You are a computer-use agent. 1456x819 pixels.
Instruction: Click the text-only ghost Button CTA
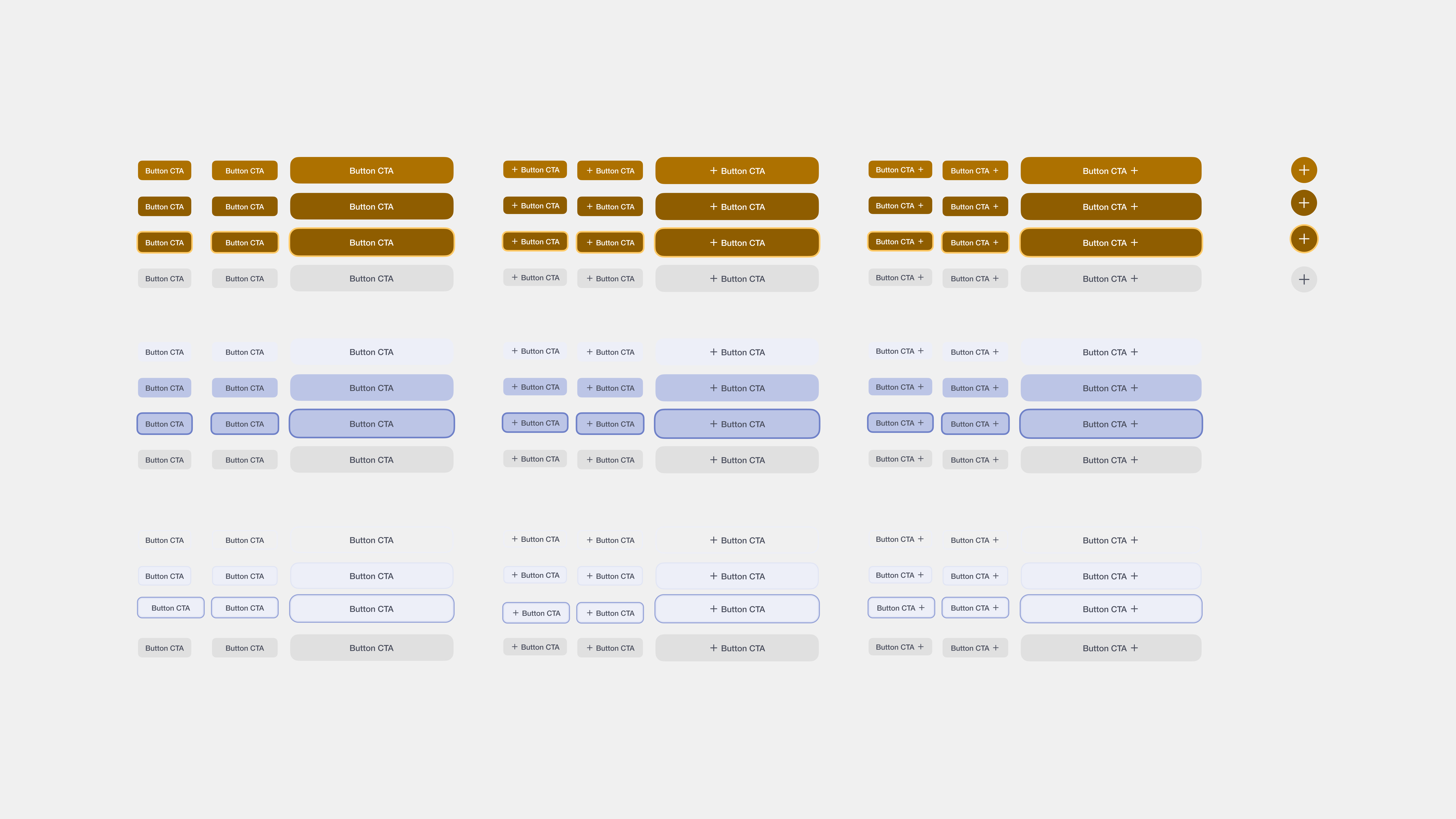(x=165, y=540)
